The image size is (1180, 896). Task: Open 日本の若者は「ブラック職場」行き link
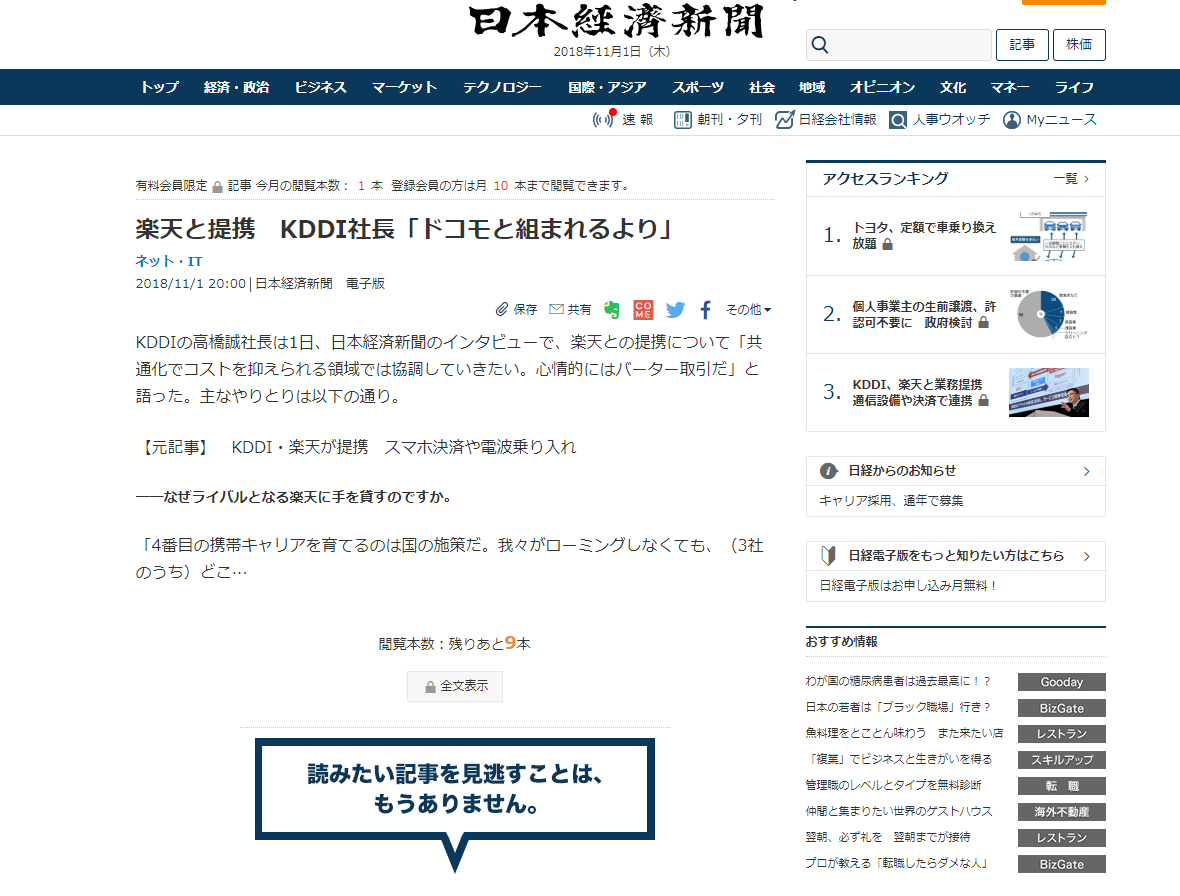[898, 707]
